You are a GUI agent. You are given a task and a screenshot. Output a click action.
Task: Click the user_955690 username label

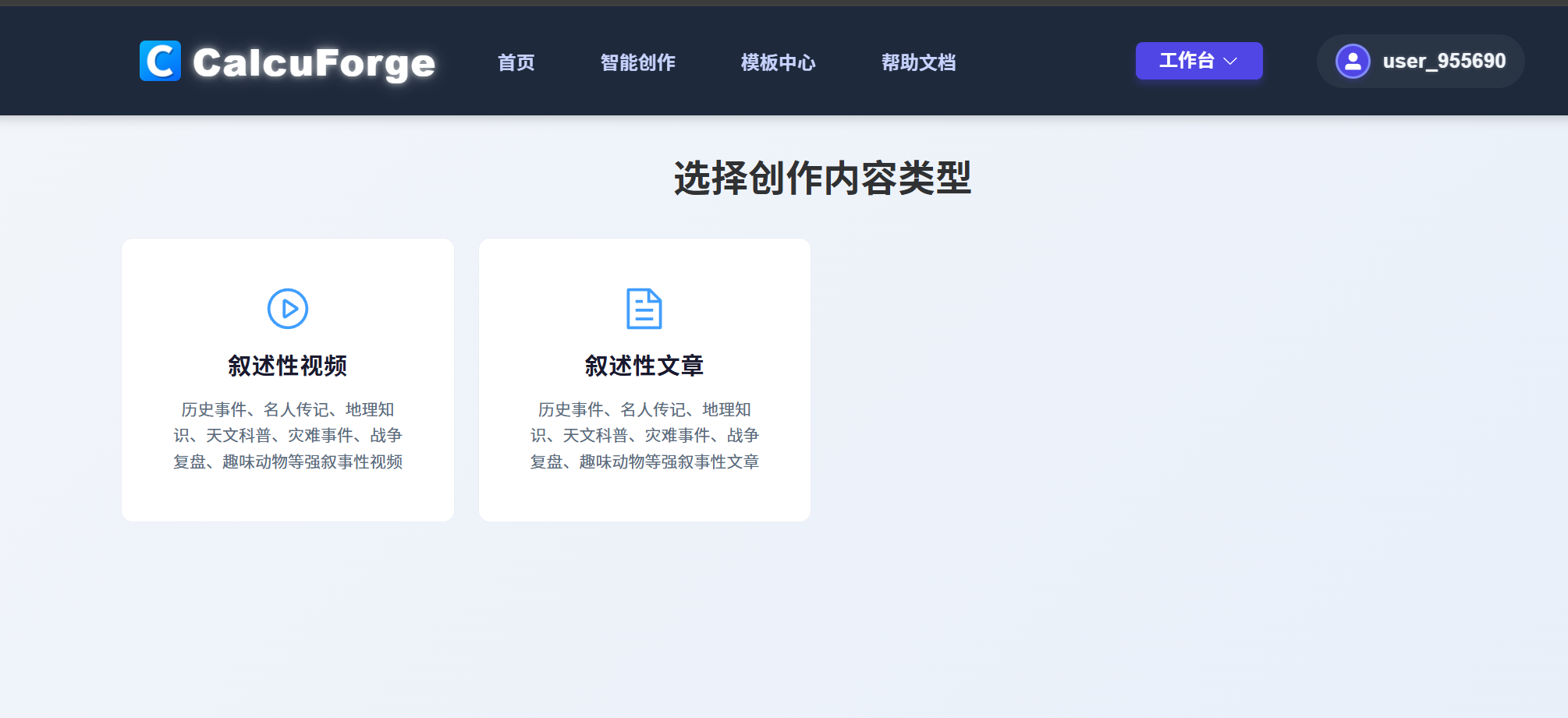coord(1444,61)
